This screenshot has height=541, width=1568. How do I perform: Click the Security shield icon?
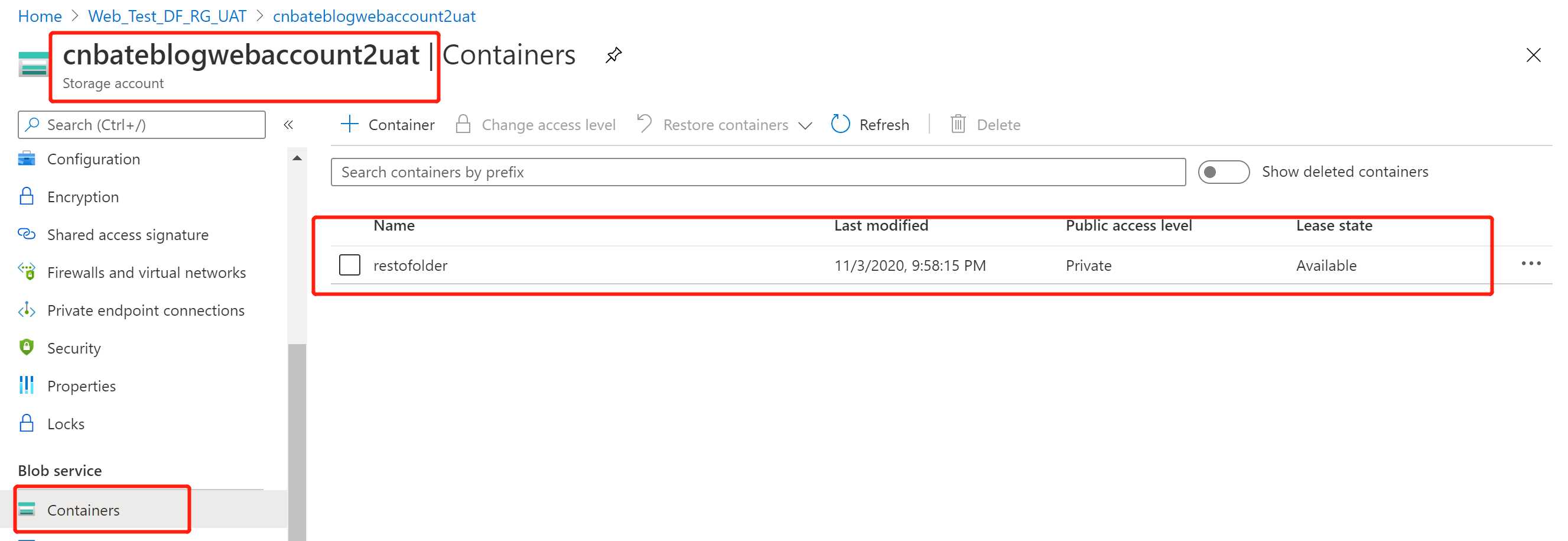click(x=27, y=347)
